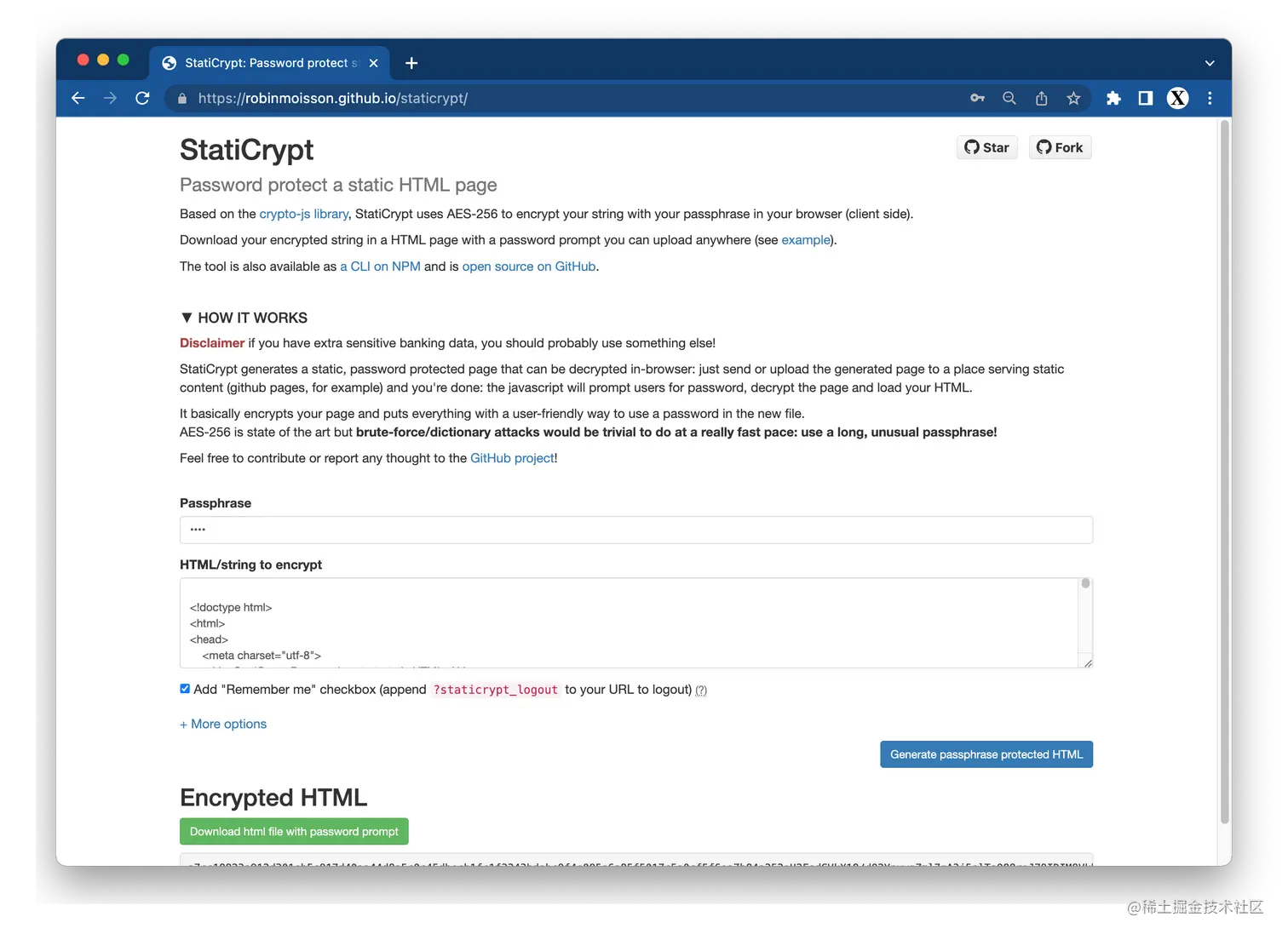Bookmark the page with the star icon
Screen dimensions: 1288x940
point(1073,98)
